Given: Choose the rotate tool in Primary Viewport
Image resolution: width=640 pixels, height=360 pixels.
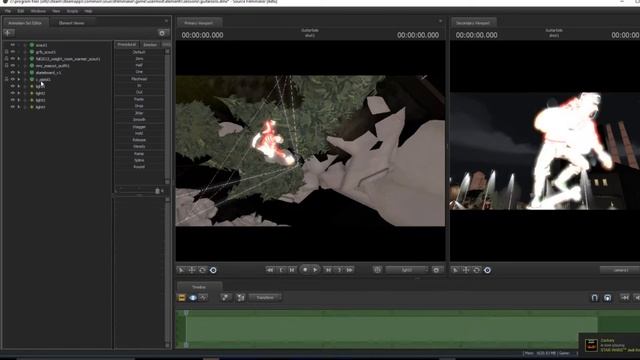Looking at the screenshot, I should pyautogui.click(x=202, y=270).
